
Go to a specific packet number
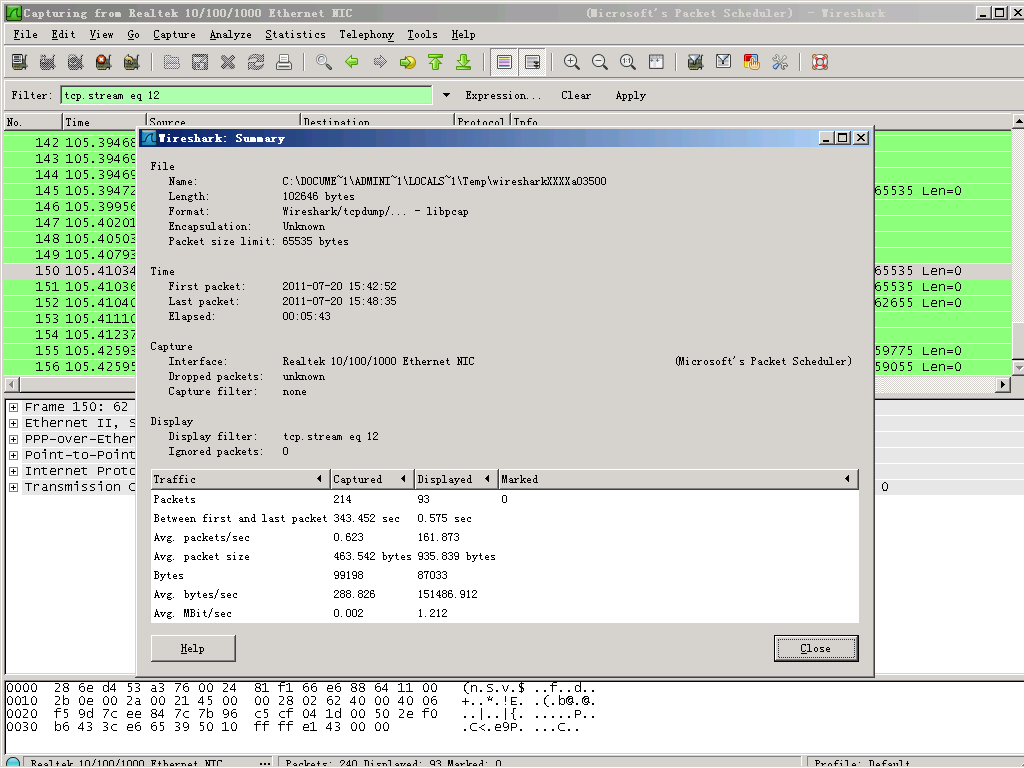pyautogui.click(x=408, y=62)
